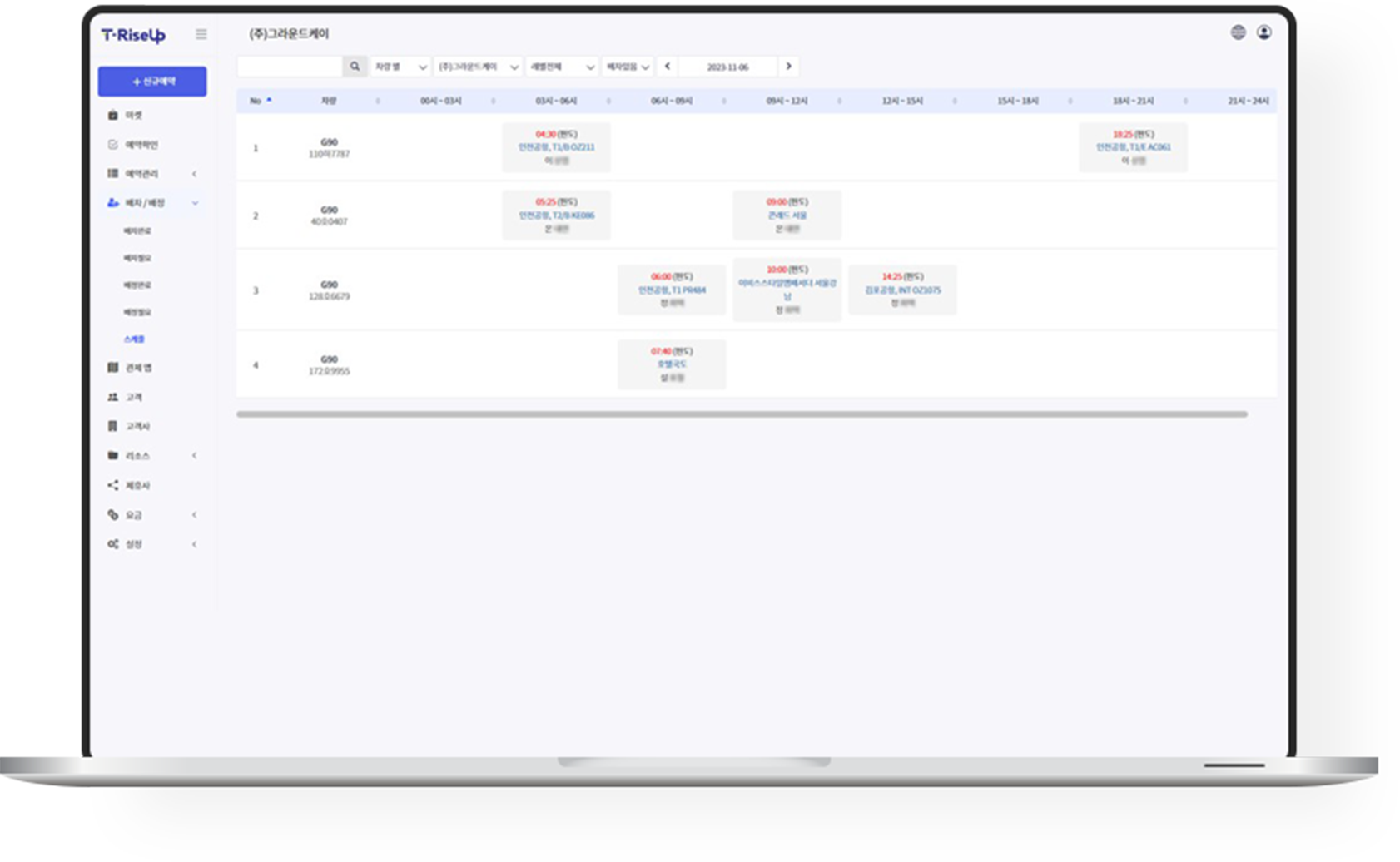Open the 레벨전체 filter dropdown

pyautogui.click(x=562, y=67)
